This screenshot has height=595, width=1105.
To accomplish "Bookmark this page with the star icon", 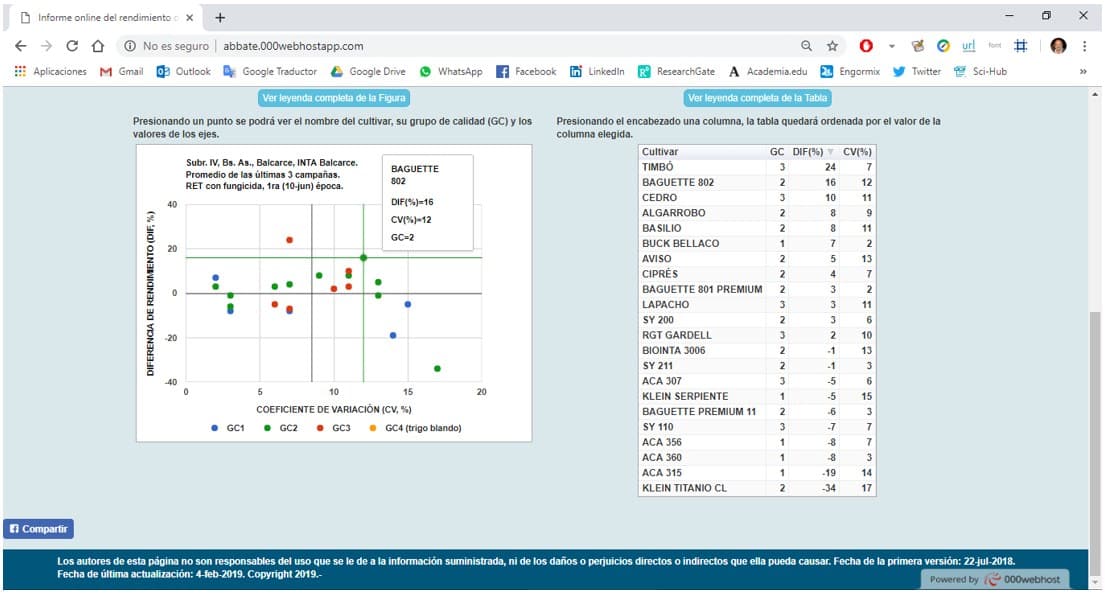I will click(x=832, y=46).
